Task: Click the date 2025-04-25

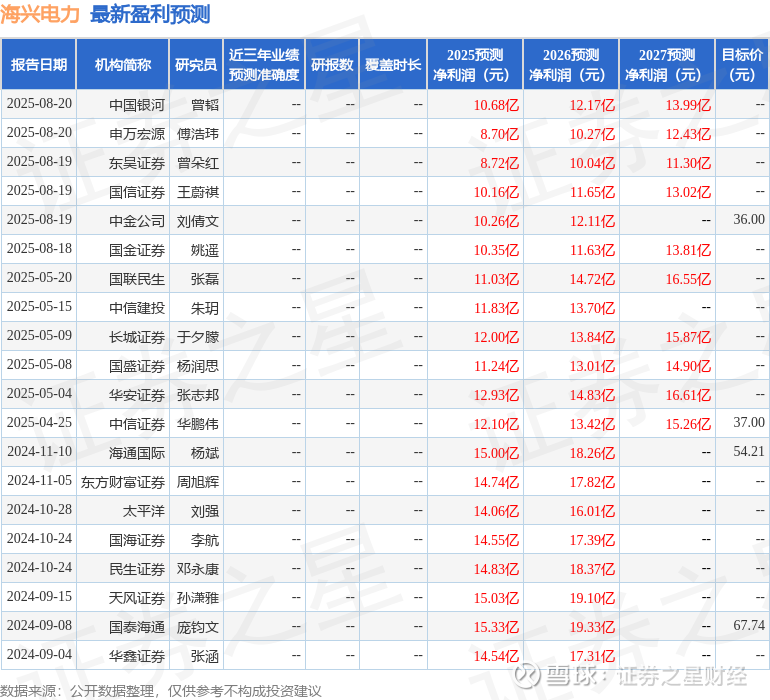Action: (39, 422)
